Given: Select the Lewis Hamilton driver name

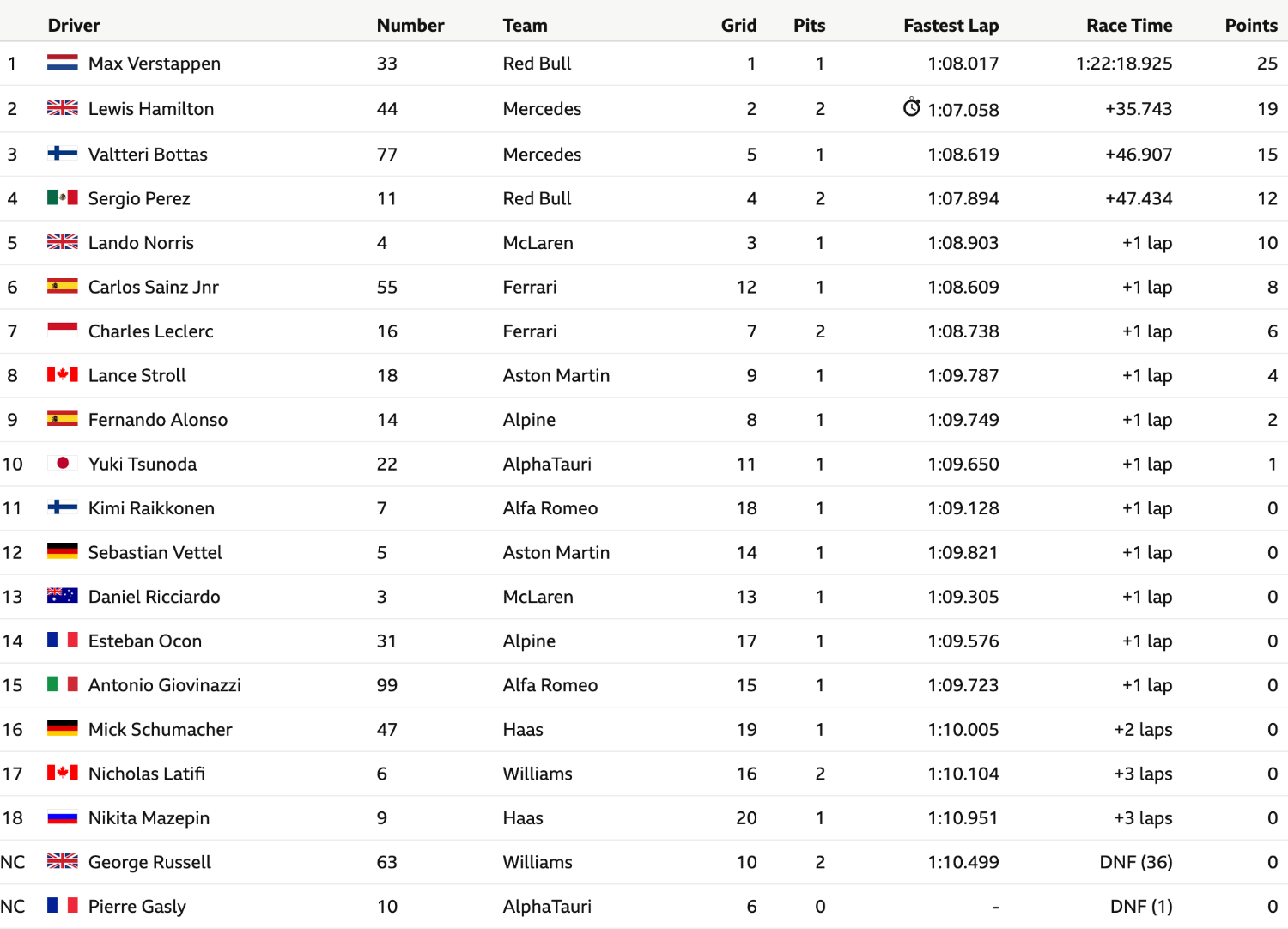Looking at the screenshot, I should 151,108.
